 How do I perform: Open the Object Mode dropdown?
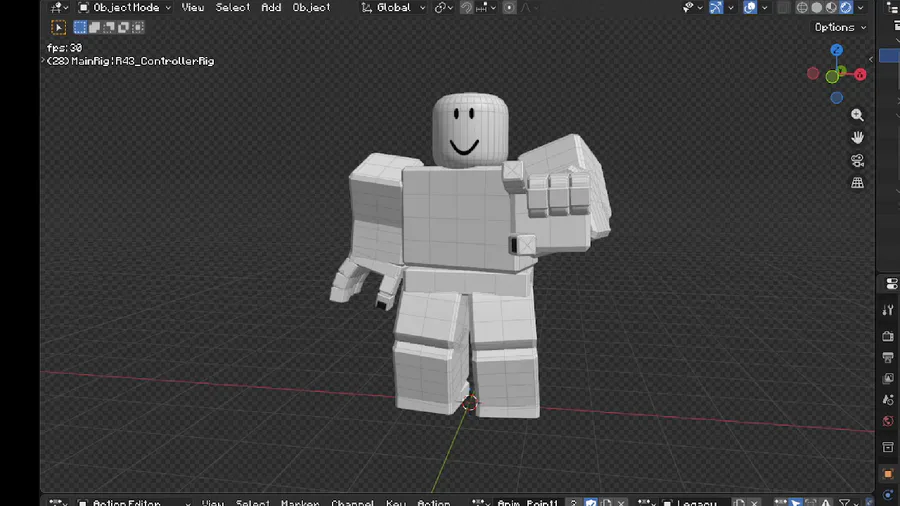pos(125,7)
